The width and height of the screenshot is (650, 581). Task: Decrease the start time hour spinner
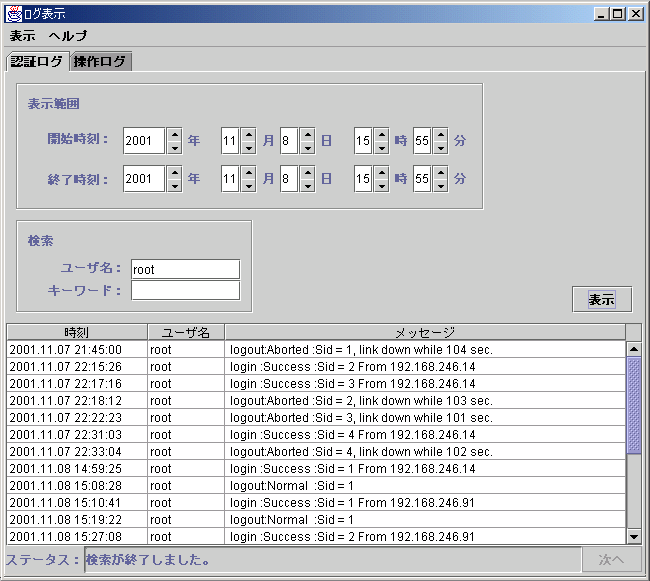pos(381,148)
